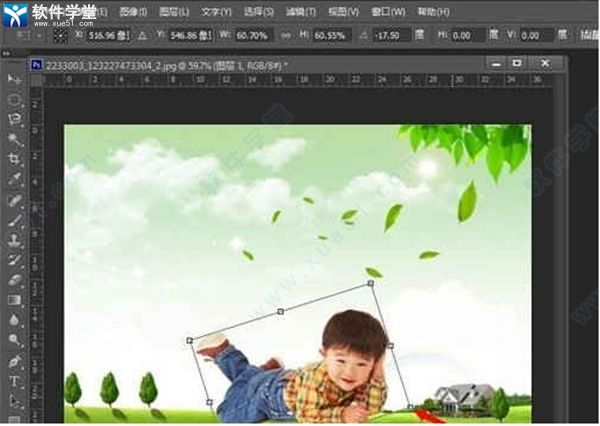Select the Elliptical Marquee tool
Viewport: 600px width, 426px height.
[14, 99]
